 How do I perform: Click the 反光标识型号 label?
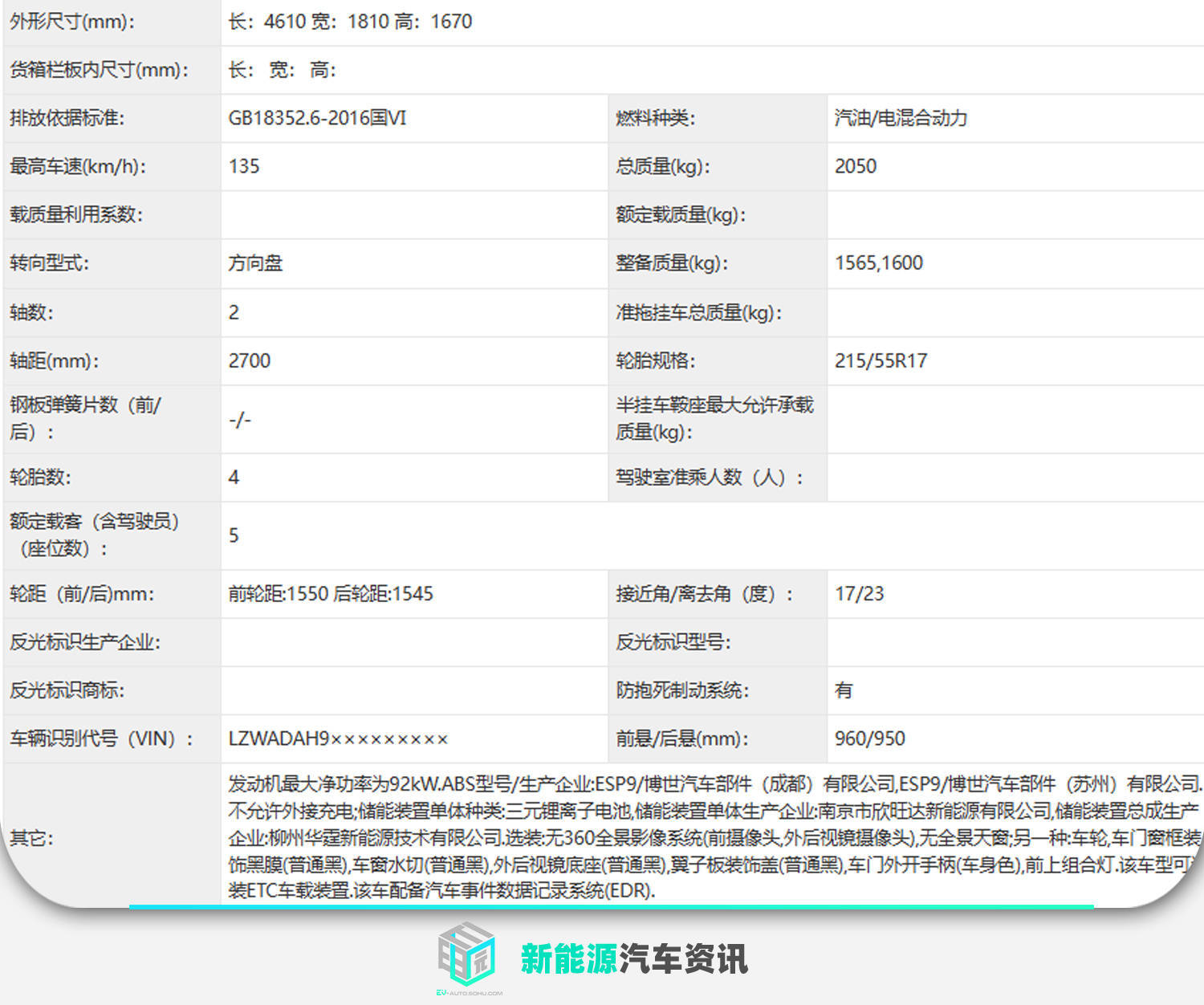tap(673, 641)
